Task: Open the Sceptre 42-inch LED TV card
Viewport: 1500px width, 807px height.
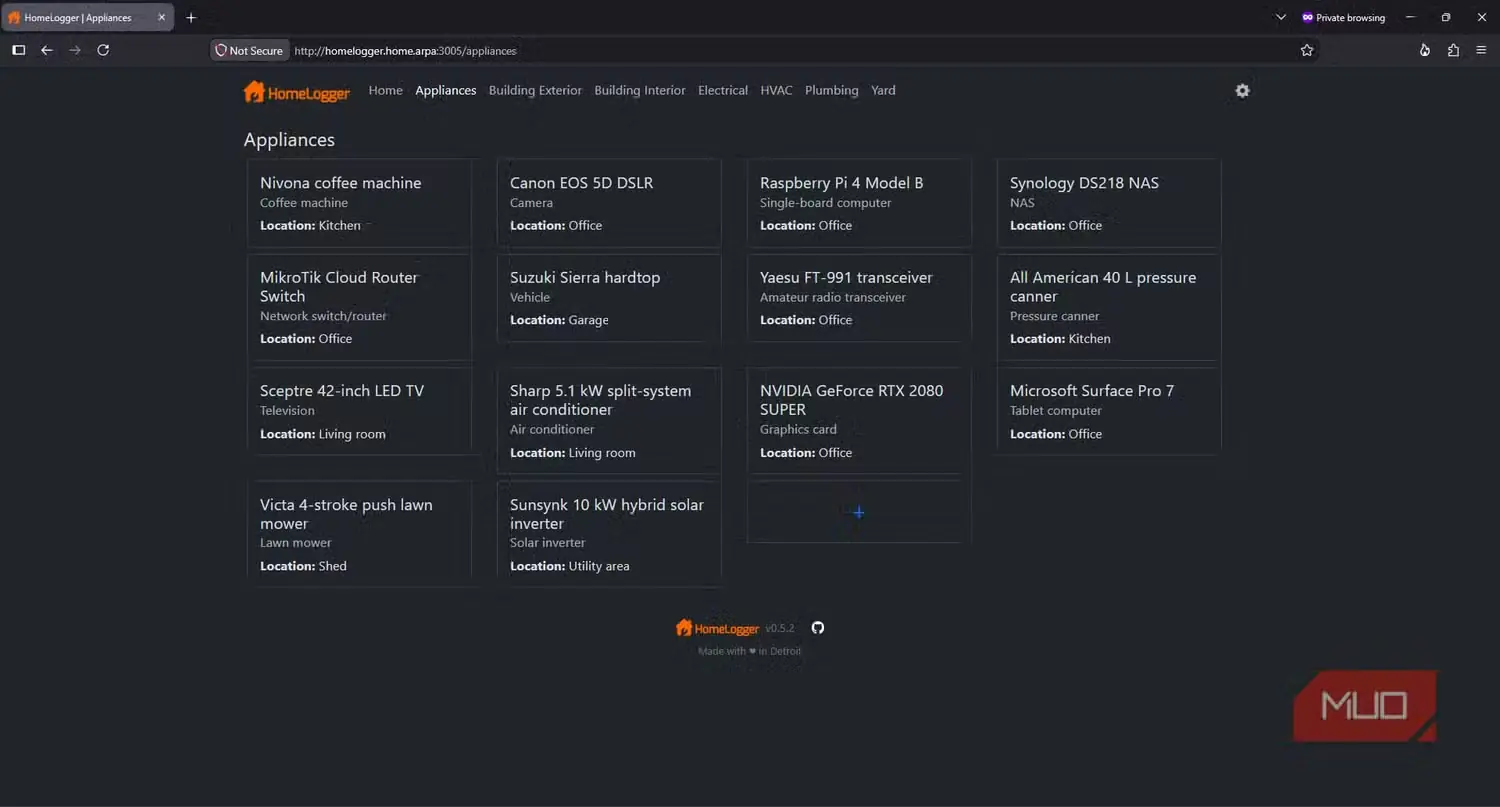Action: (x=359, y=411)
